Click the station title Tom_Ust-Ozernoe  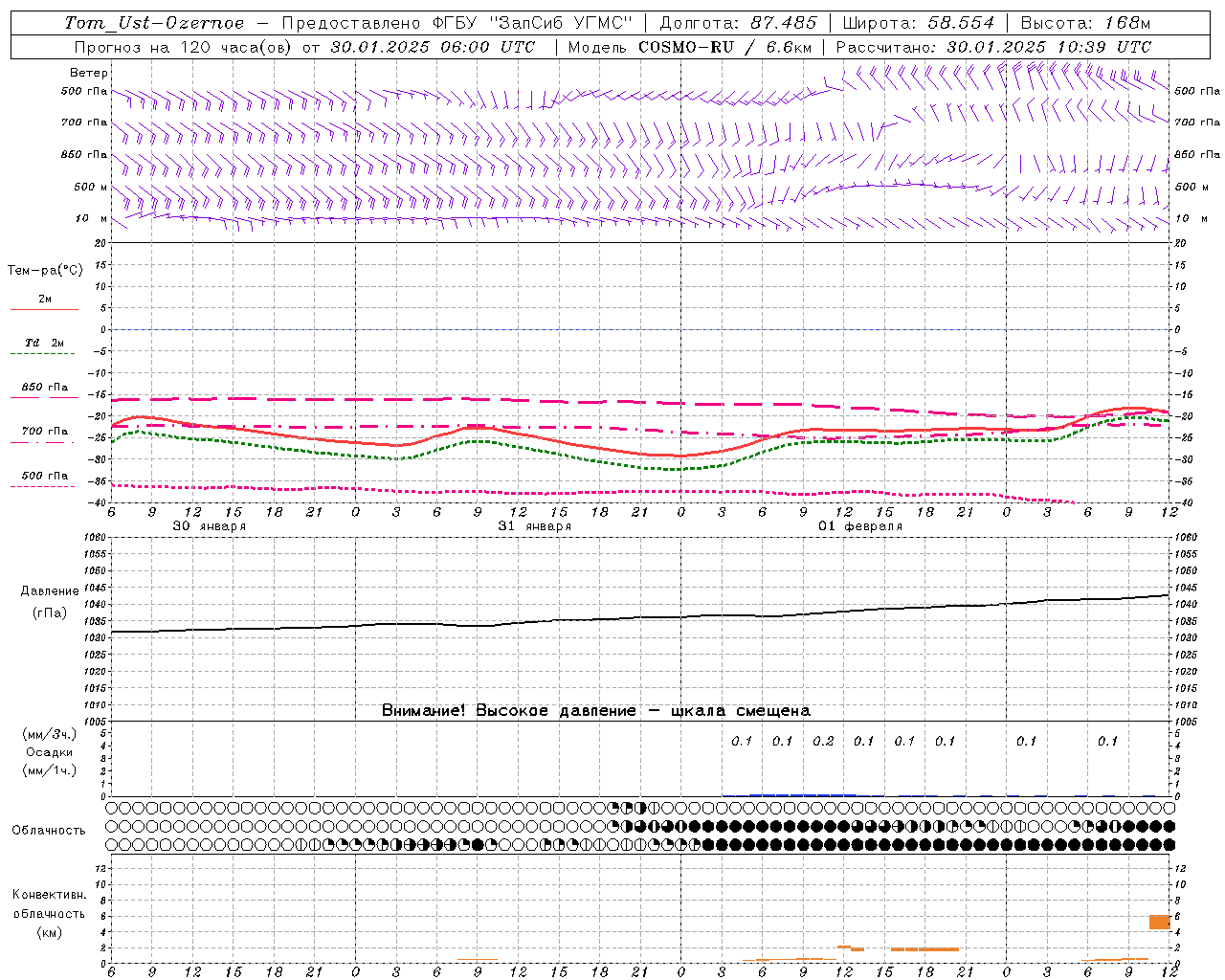[154, 23]
